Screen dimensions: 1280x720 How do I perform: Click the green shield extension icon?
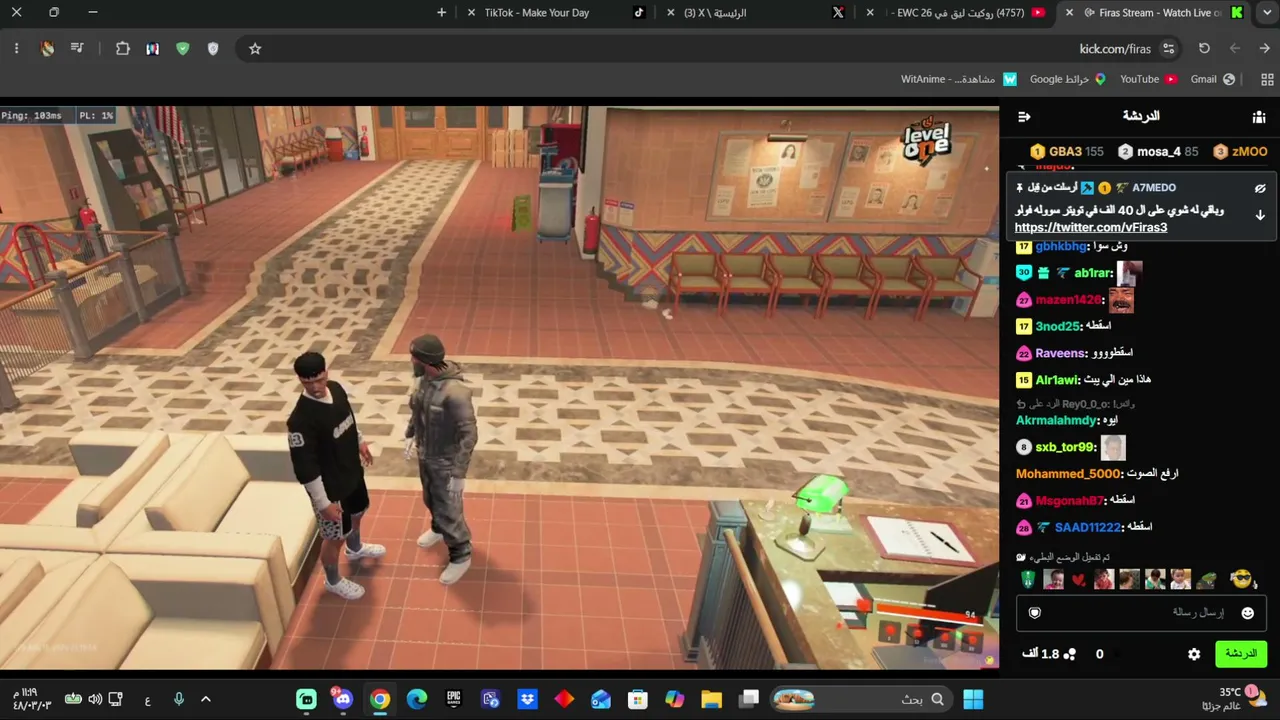tap(182, 48)
